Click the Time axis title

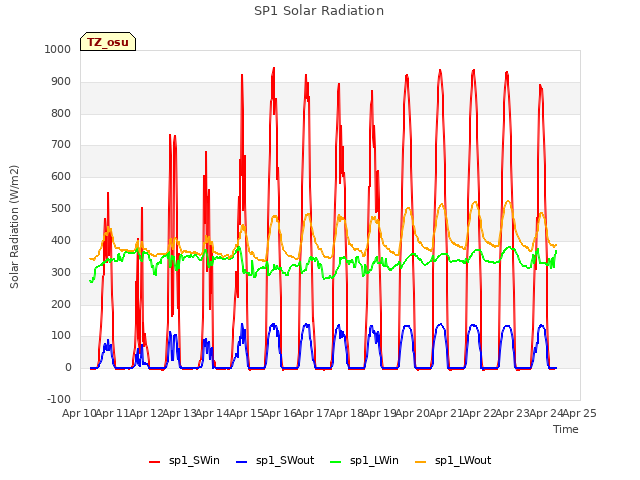566,429
